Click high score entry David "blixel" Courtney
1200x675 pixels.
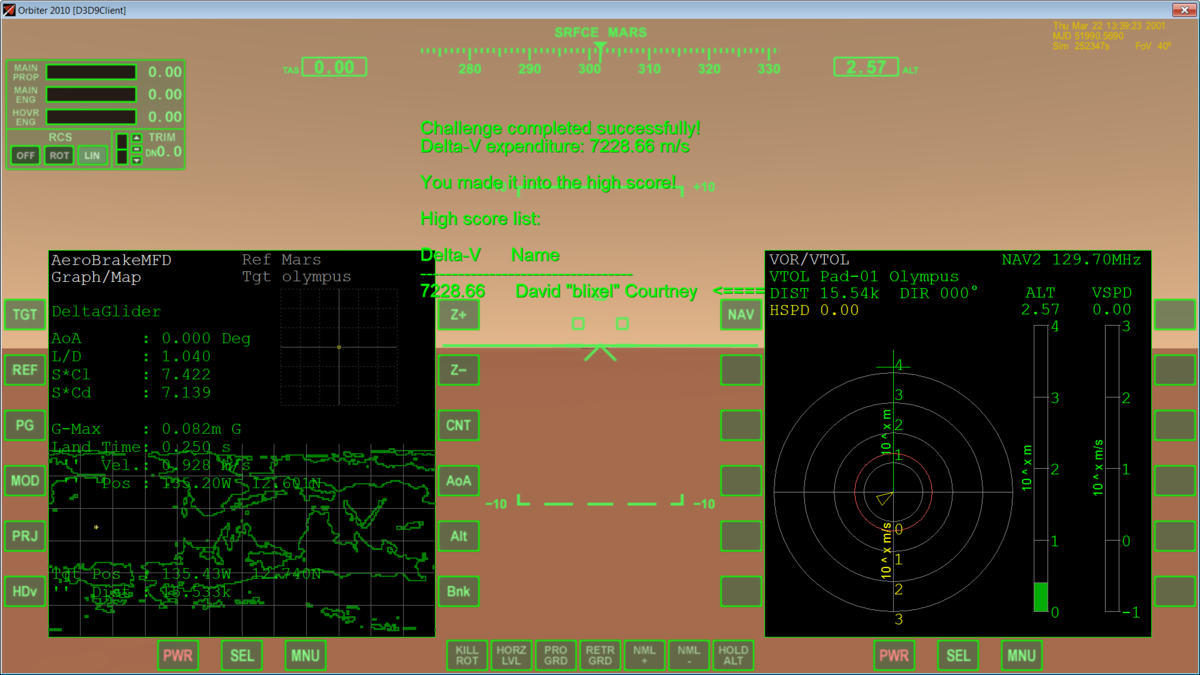pyautogui.click(x=606, y=291)
